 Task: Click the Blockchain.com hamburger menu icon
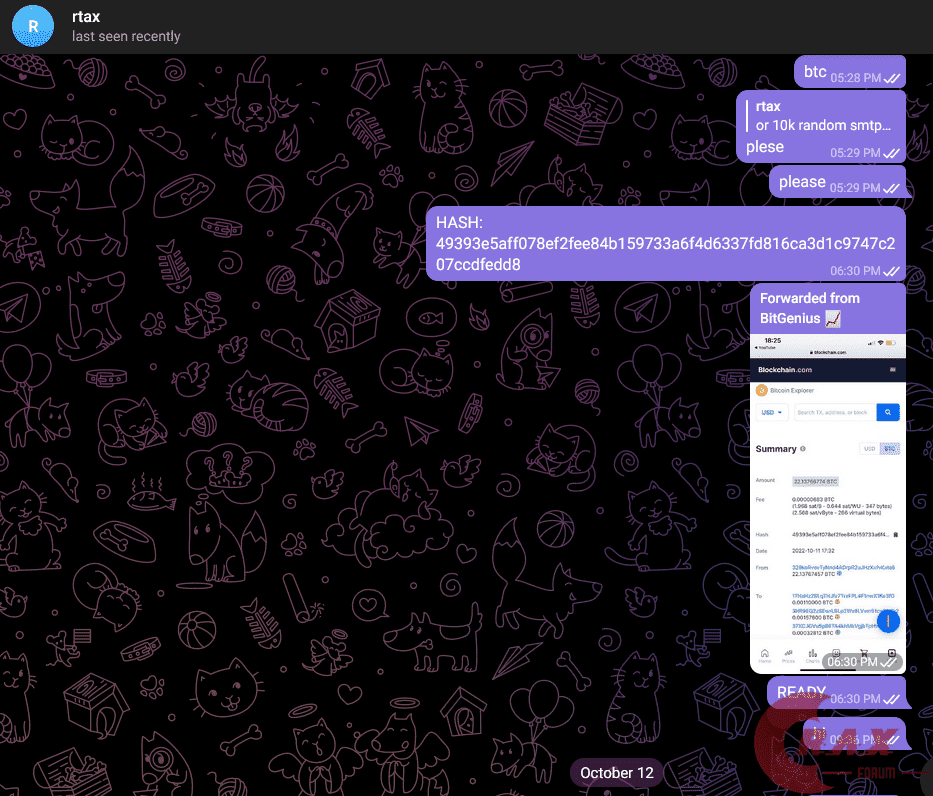(893, 371)
